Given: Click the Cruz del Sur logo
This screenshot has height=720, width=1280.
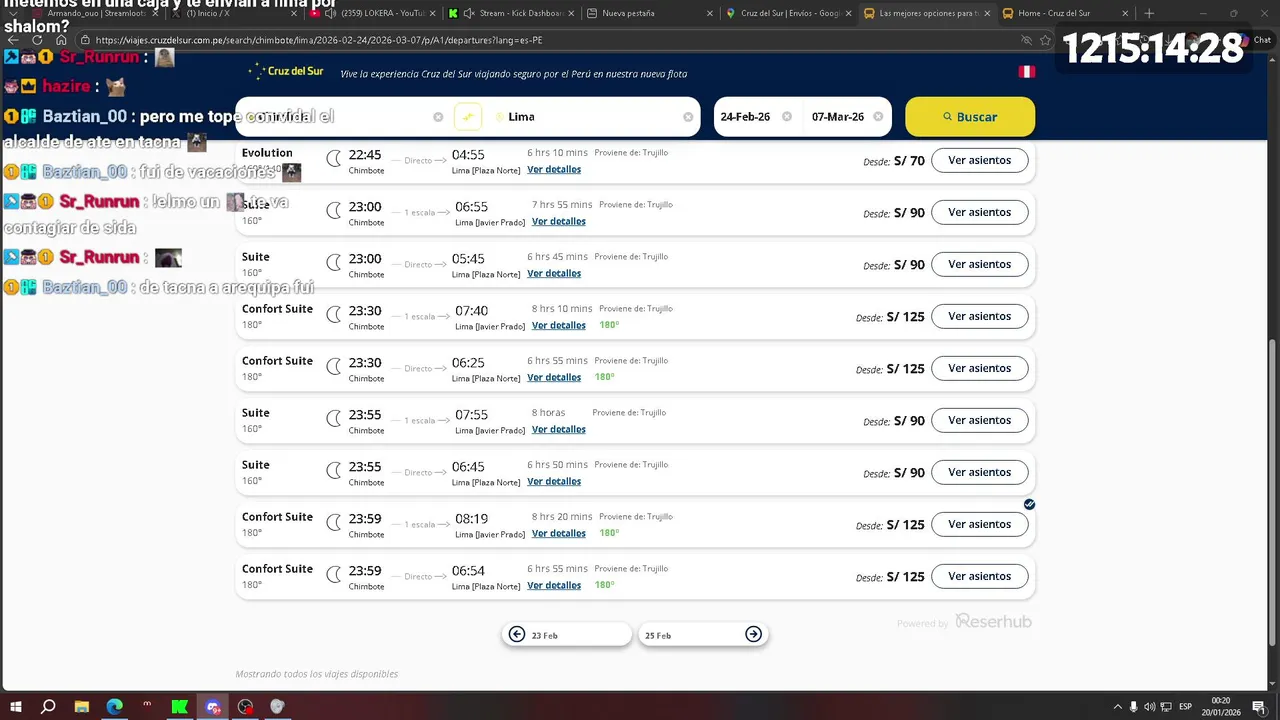Looking at the screenshot, I should point(287,72).
